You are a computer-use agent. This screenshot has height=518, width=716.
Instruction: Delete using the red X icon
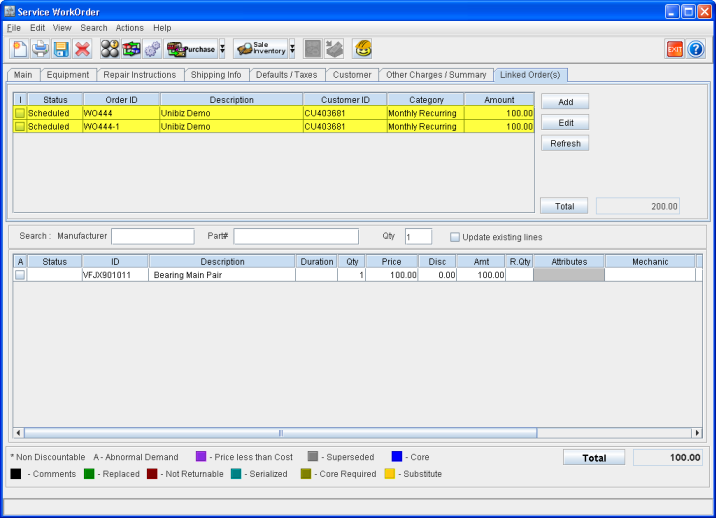point(82,48)
